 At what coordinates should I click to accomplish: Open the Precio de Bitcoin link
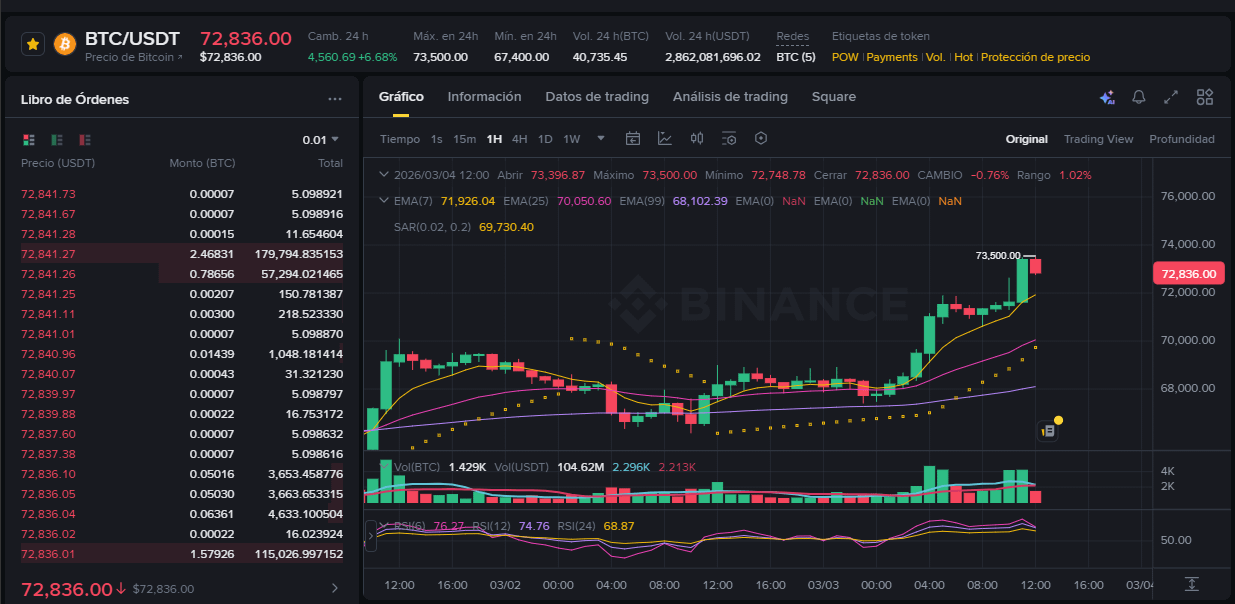tap(134, 58)
